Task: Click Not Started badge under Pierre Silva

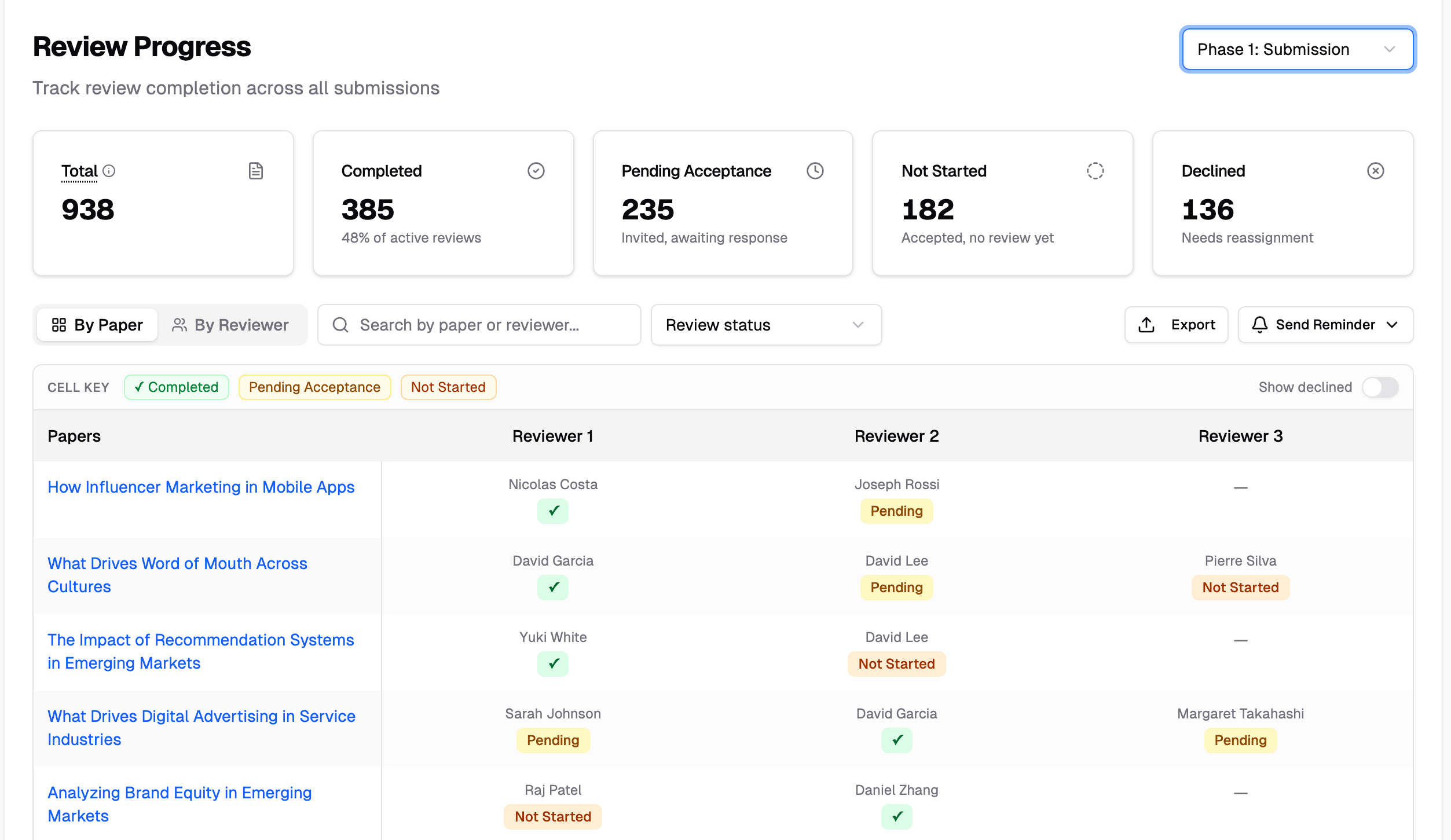Action: pos(1241,588)
